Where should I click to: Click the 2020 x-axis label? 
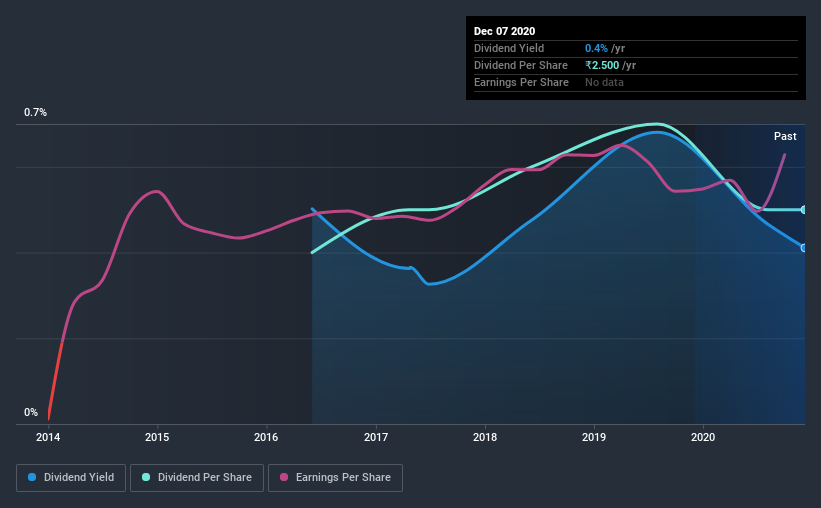(703, 437)
